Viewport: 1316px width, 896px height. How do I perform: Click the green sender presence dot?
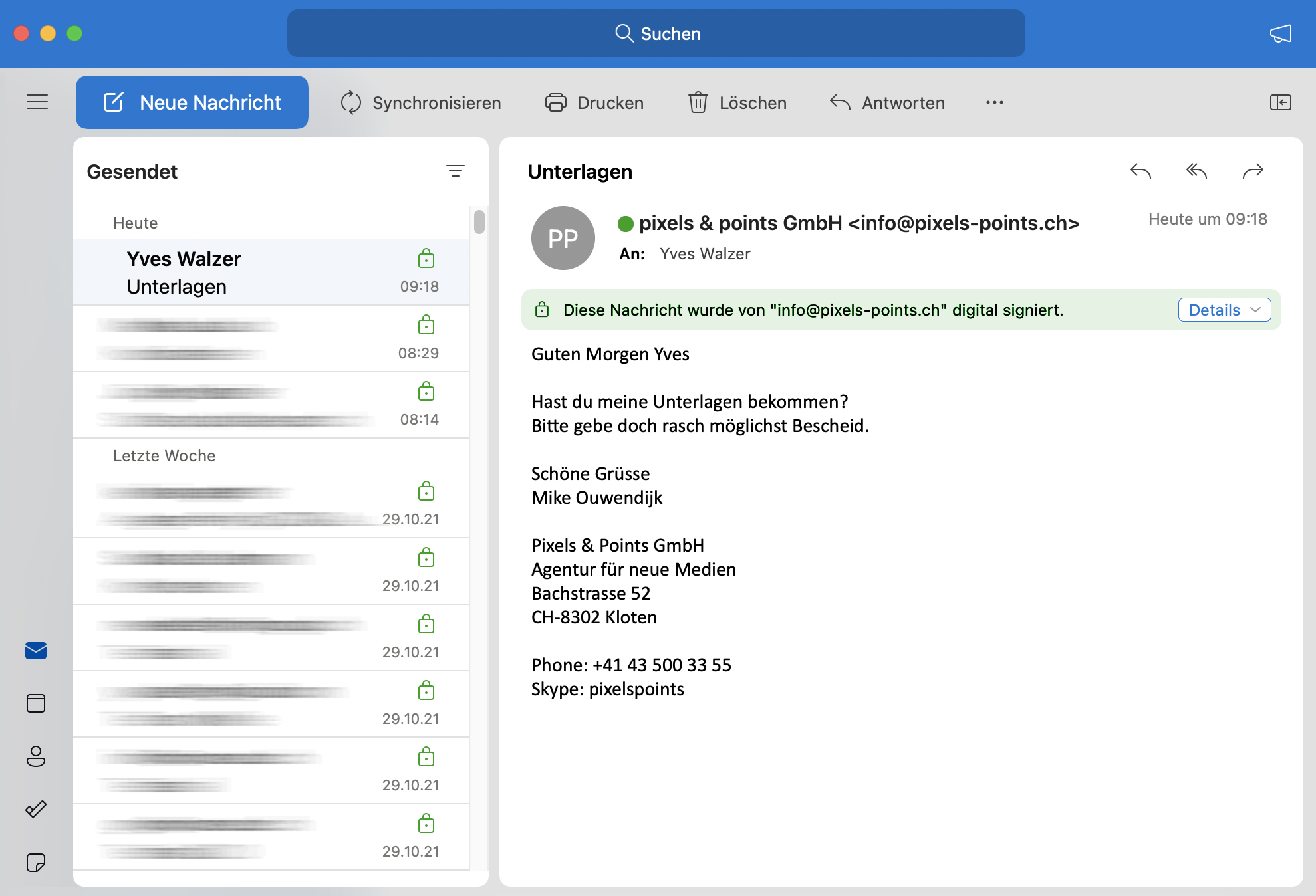coord(625,224)
